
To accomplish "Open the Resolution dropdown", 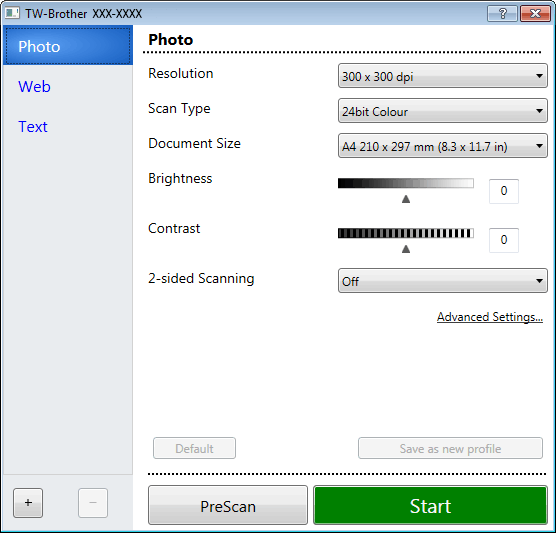I will [x=443, y=76].
